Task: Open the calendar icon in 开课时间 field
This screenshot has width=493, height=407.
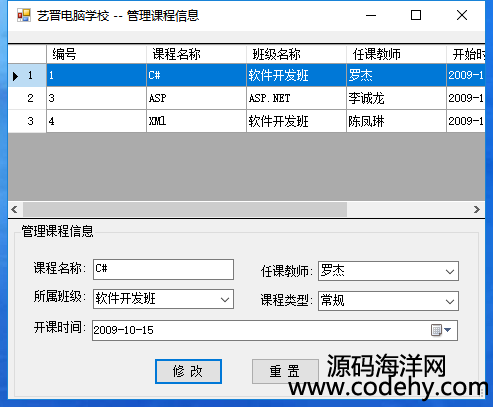Action: [440, 330]
